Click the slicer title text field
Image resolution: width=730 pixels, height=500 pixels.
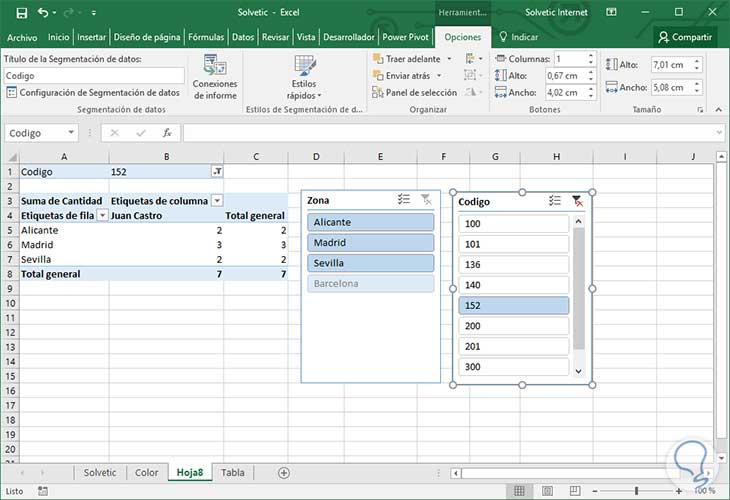tap(94, 75)
